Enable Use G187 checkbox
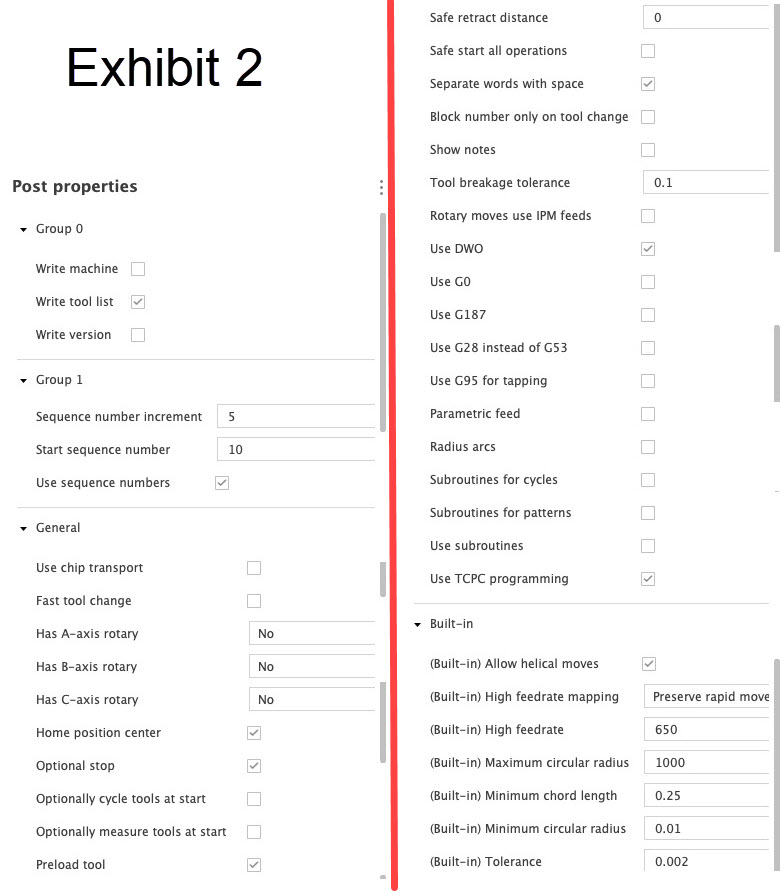The height and width of the screenshot is (892, 780). pos(648,315)
